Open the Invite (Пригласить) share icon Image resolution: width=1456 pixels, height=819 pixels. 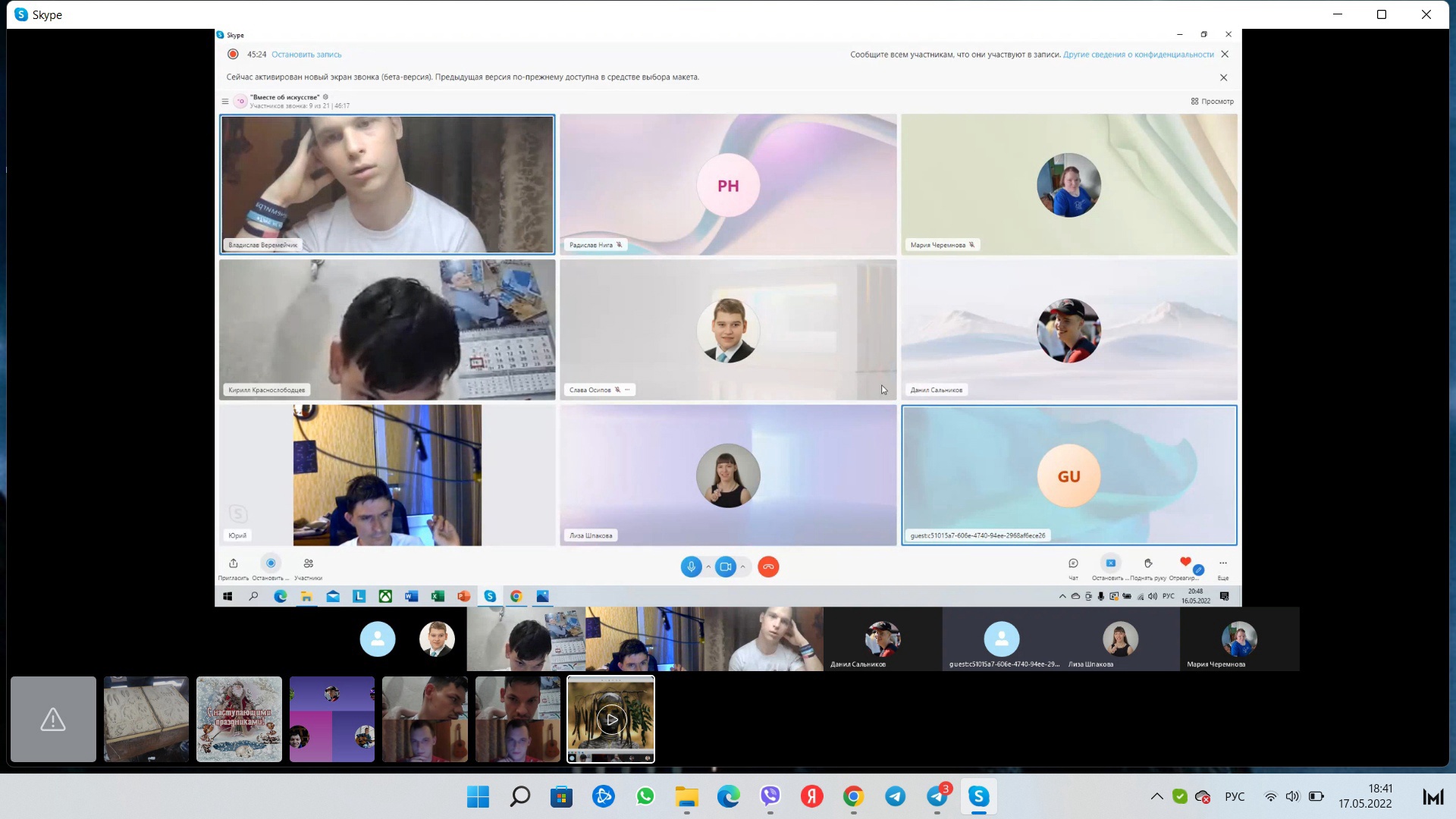click(x=234, y=563)
